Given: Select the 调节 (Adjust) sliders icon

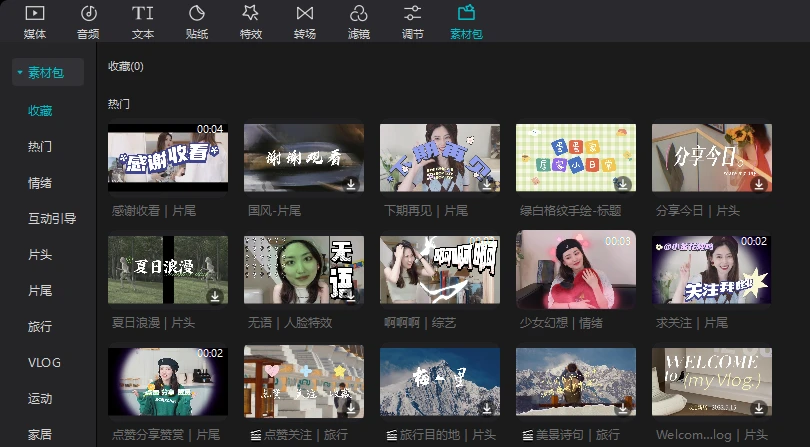Looking at the screenshot, I should click(x=412, y=14).
